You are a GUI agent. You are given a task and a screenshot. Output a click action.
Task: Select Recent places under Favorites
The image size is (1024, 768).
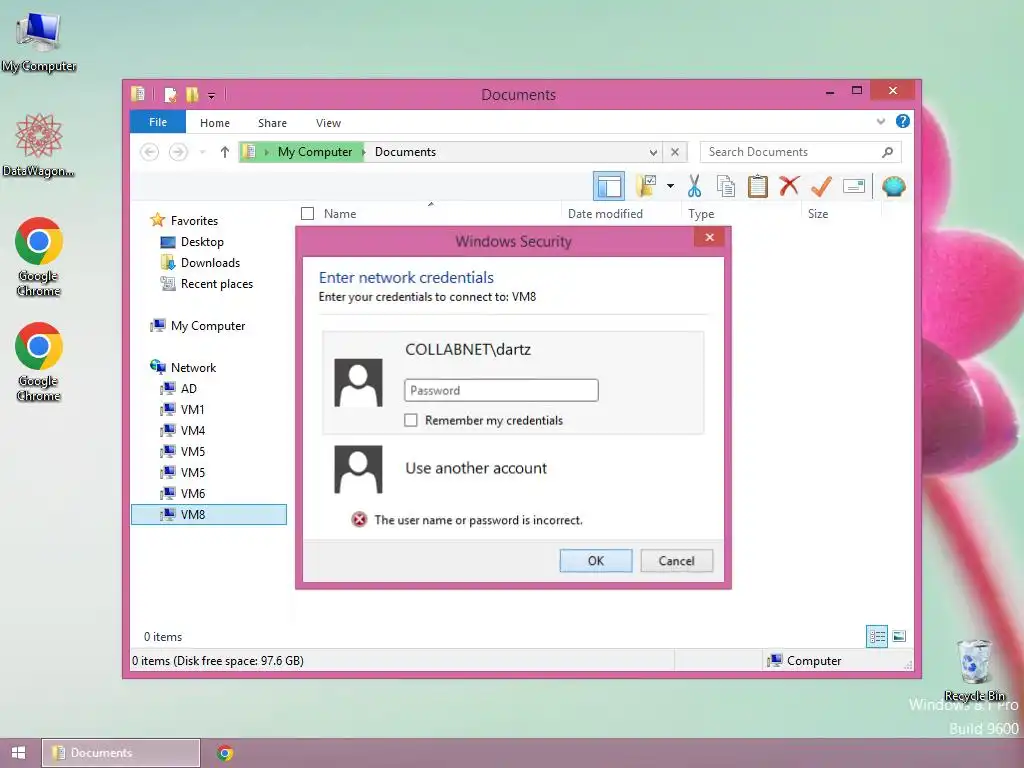click(217, 283)
